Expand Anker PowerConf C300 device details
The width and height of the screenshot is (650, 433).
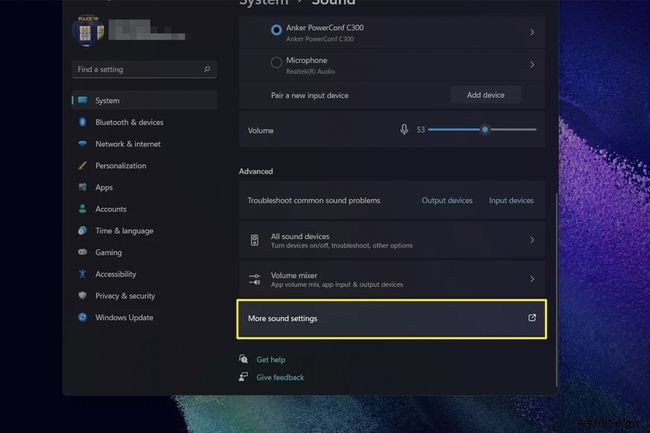coord(531,32)
